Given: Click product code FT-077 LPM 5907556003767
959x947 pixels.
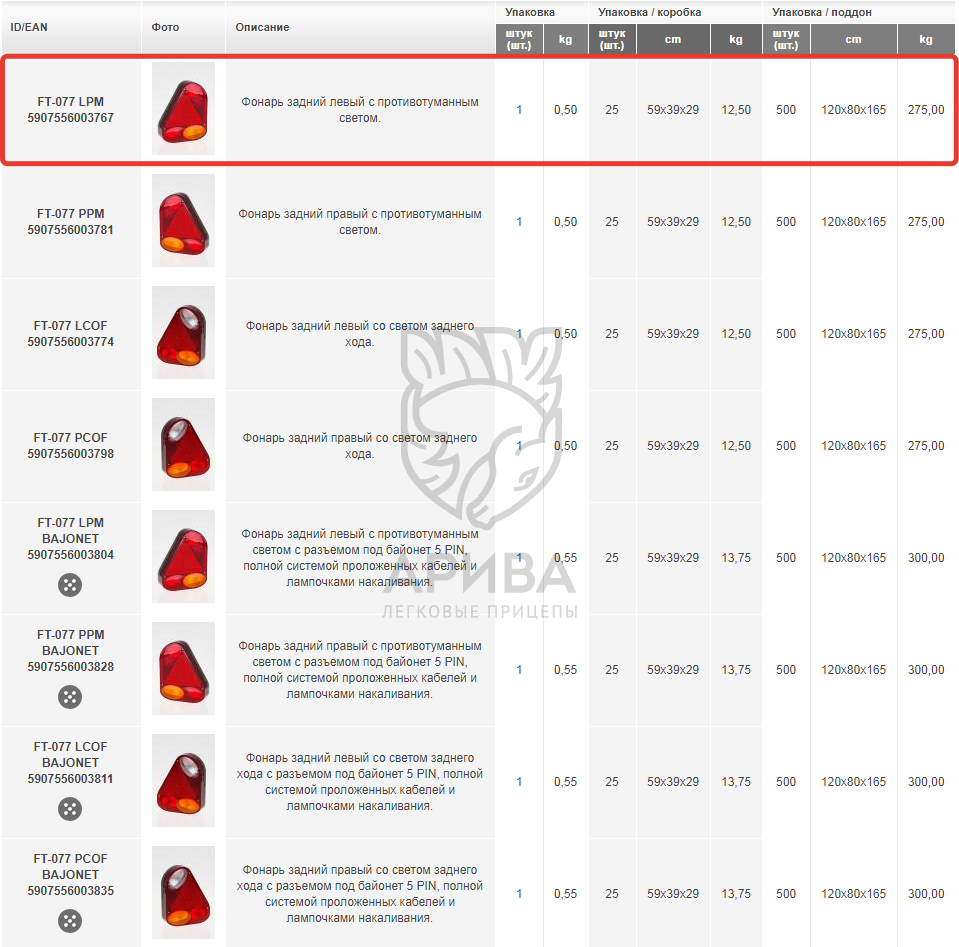Looking at the screenshot, I should coord(70,110).
